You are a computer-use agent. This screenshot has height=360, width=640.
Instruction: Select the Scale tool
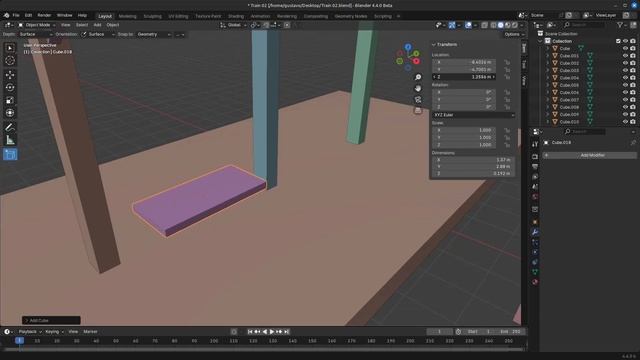click(10, 100)
